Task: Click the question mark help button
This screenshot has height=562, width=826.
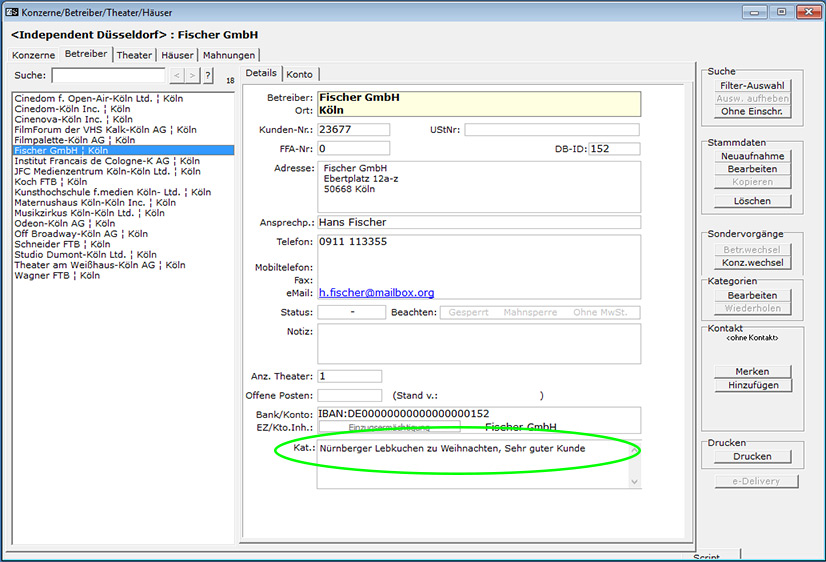Action: [x=208, y=76]
